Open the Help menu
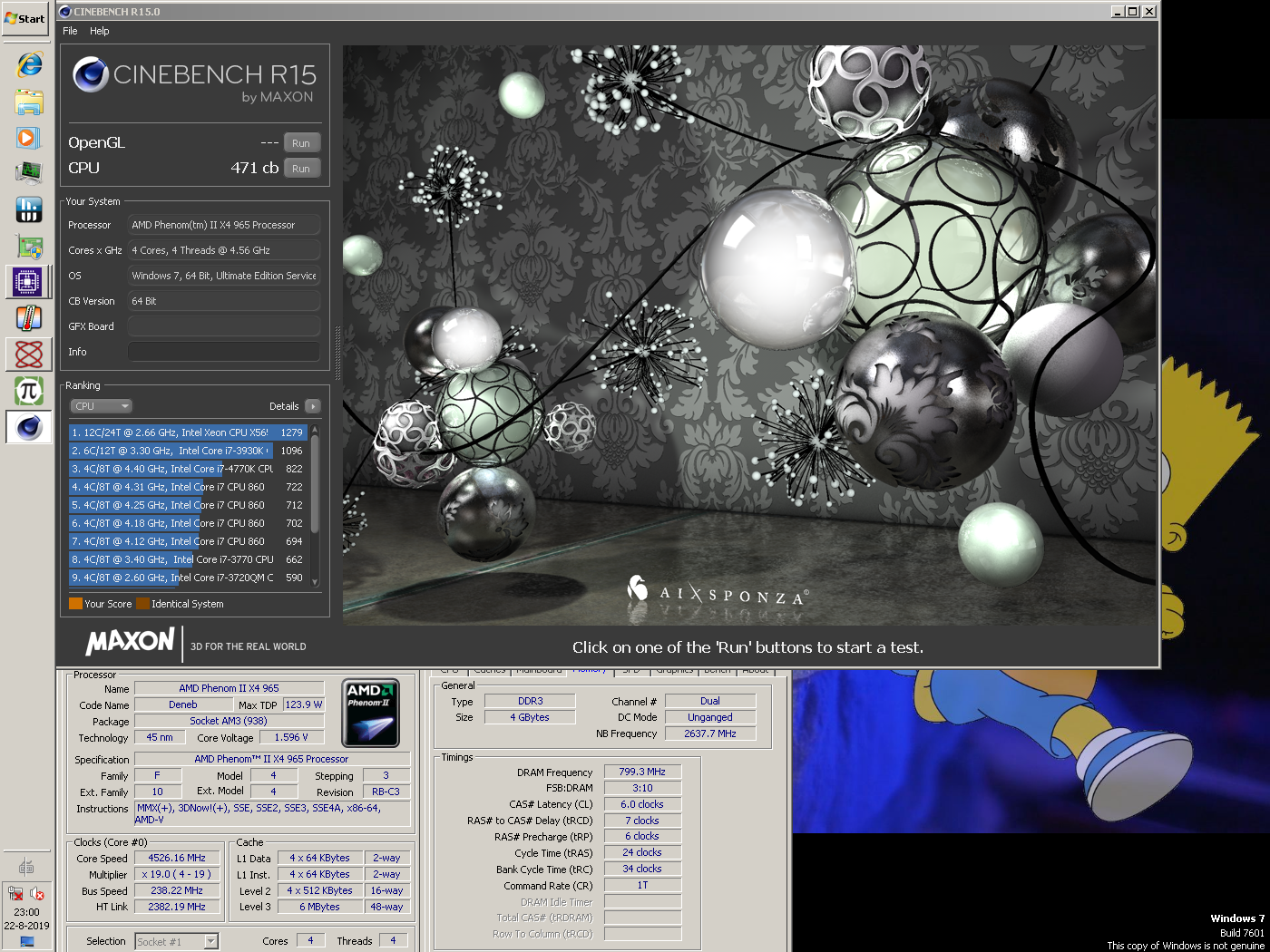The width and height of the screenshot is (1270, 952). coord(99,31)
